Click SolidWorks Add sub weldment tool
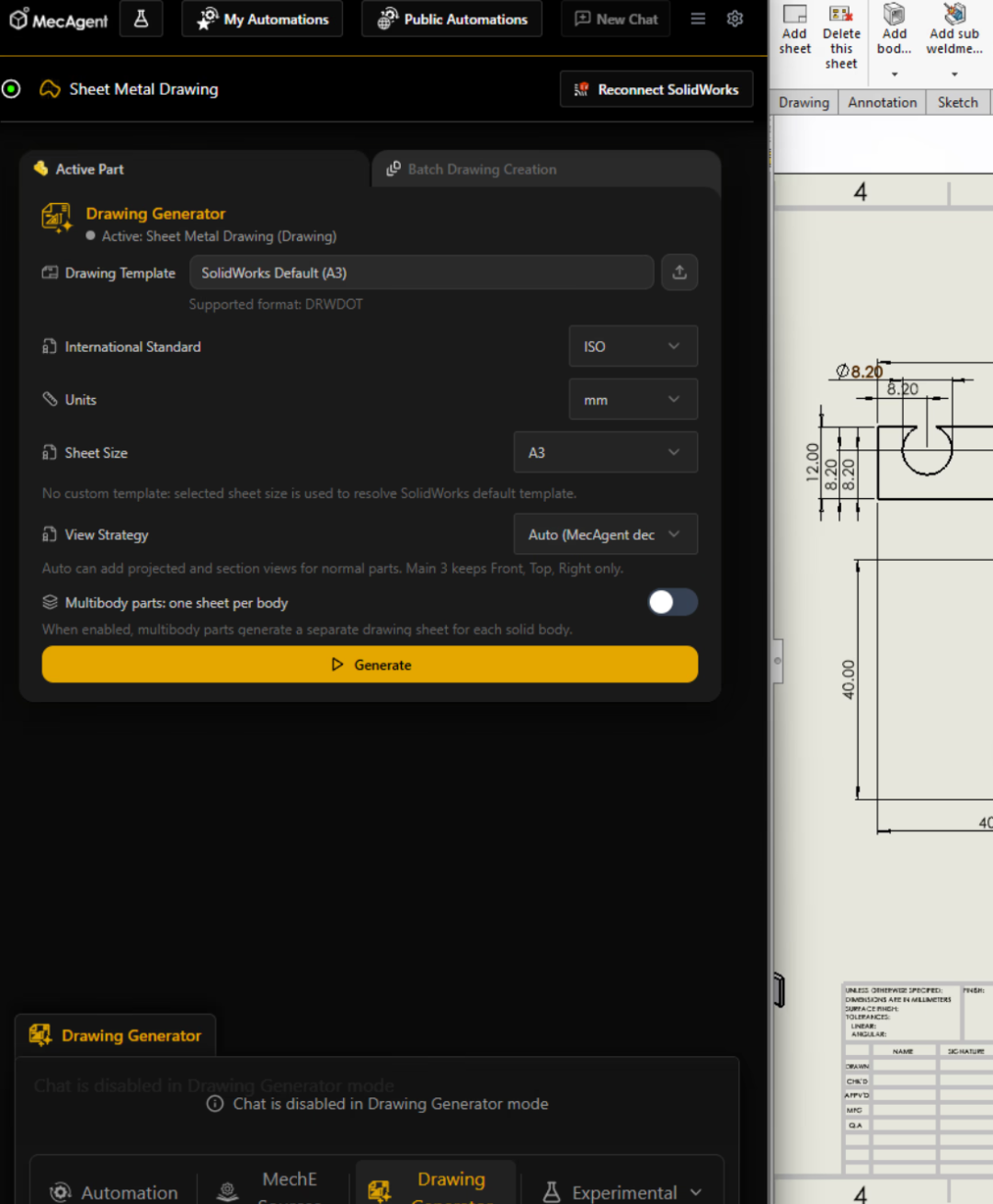993x1204 pixels. pyautogui.click(x=954, y=29)
